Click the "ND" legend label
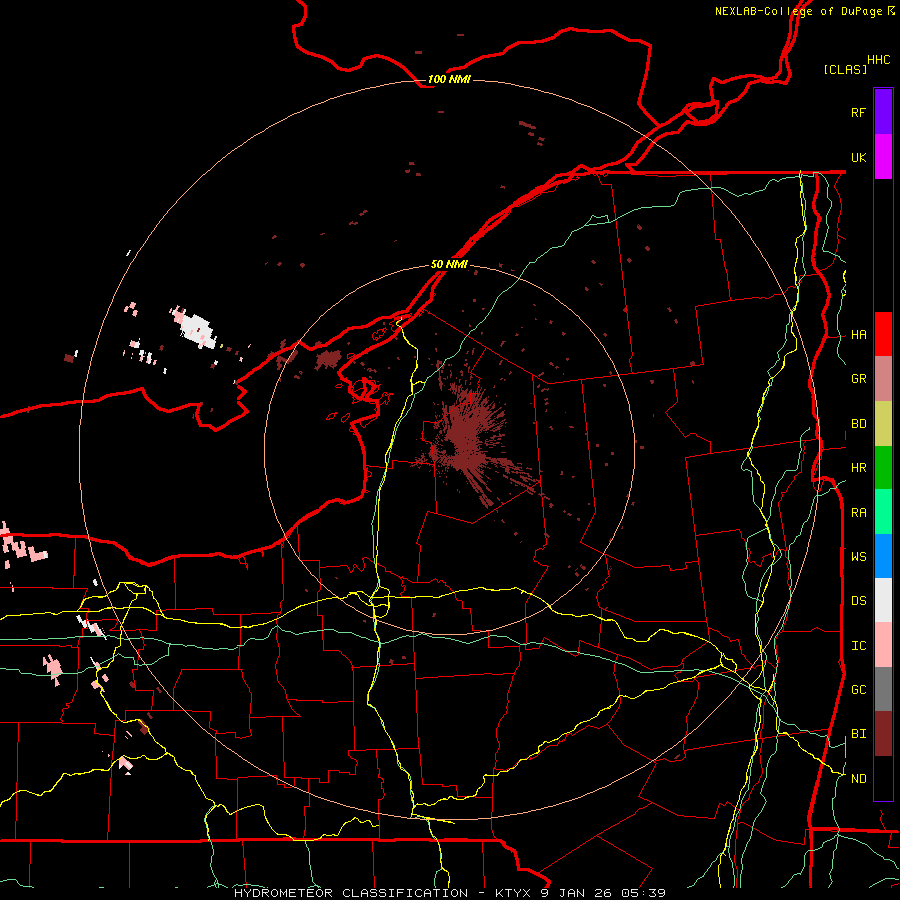Viewport: 900px width, 900px height. 859,779
